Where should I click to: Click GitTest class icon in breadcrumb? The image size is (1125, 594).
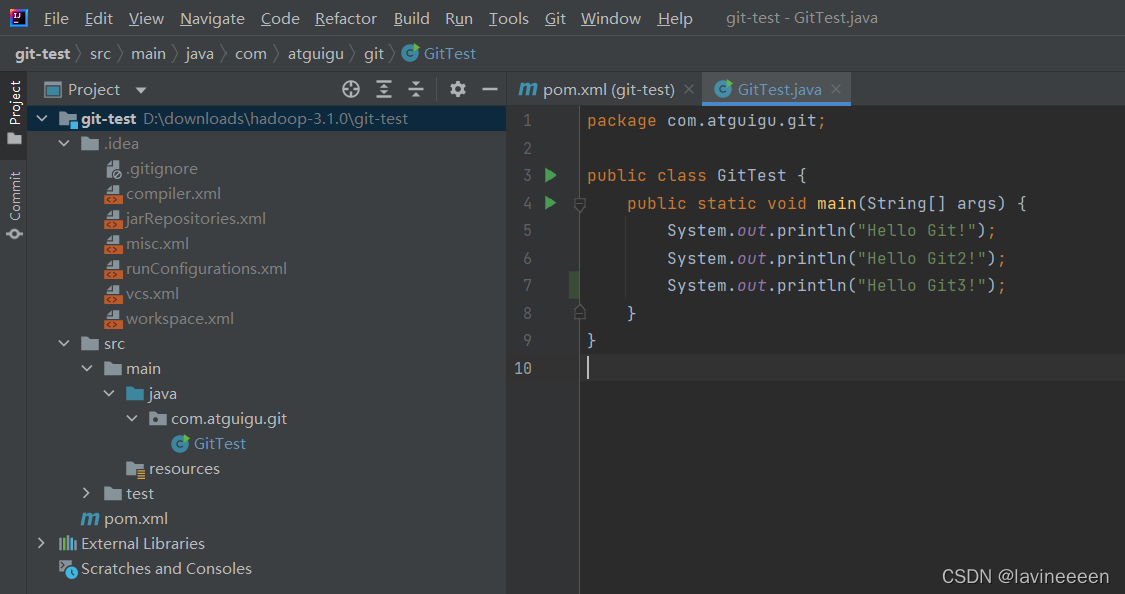pos(410,53)
